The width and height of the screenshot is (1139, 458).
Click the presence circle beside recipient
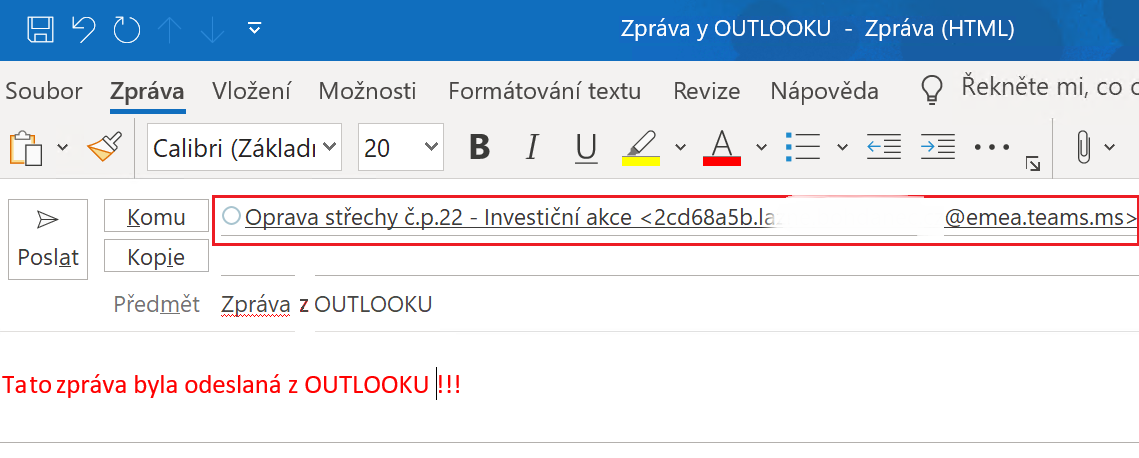point(231,216)
